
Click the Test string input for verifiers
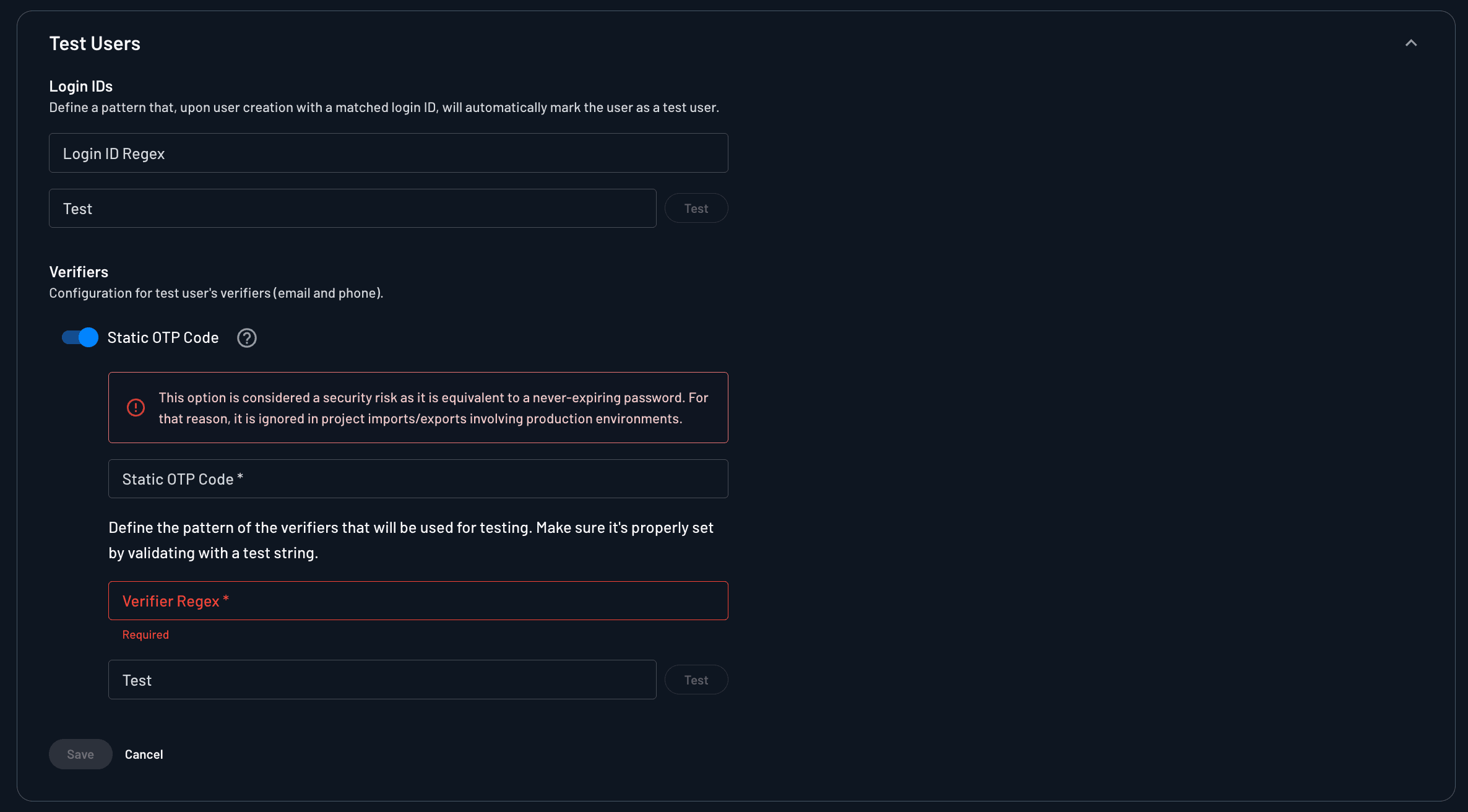click(382, 680)
